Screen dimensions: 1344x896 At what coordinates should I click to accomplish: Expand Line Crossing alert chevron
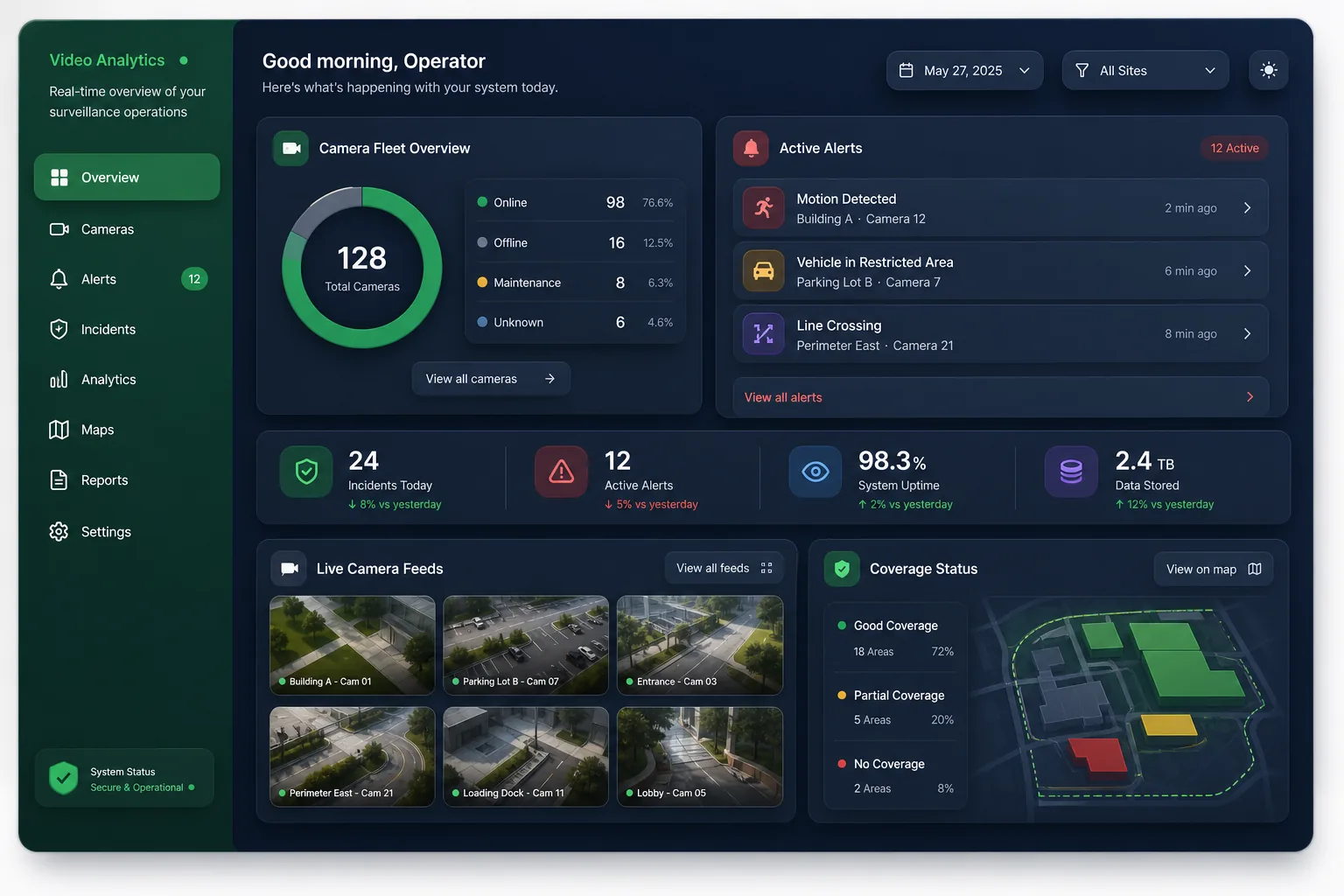[1247, 334]
